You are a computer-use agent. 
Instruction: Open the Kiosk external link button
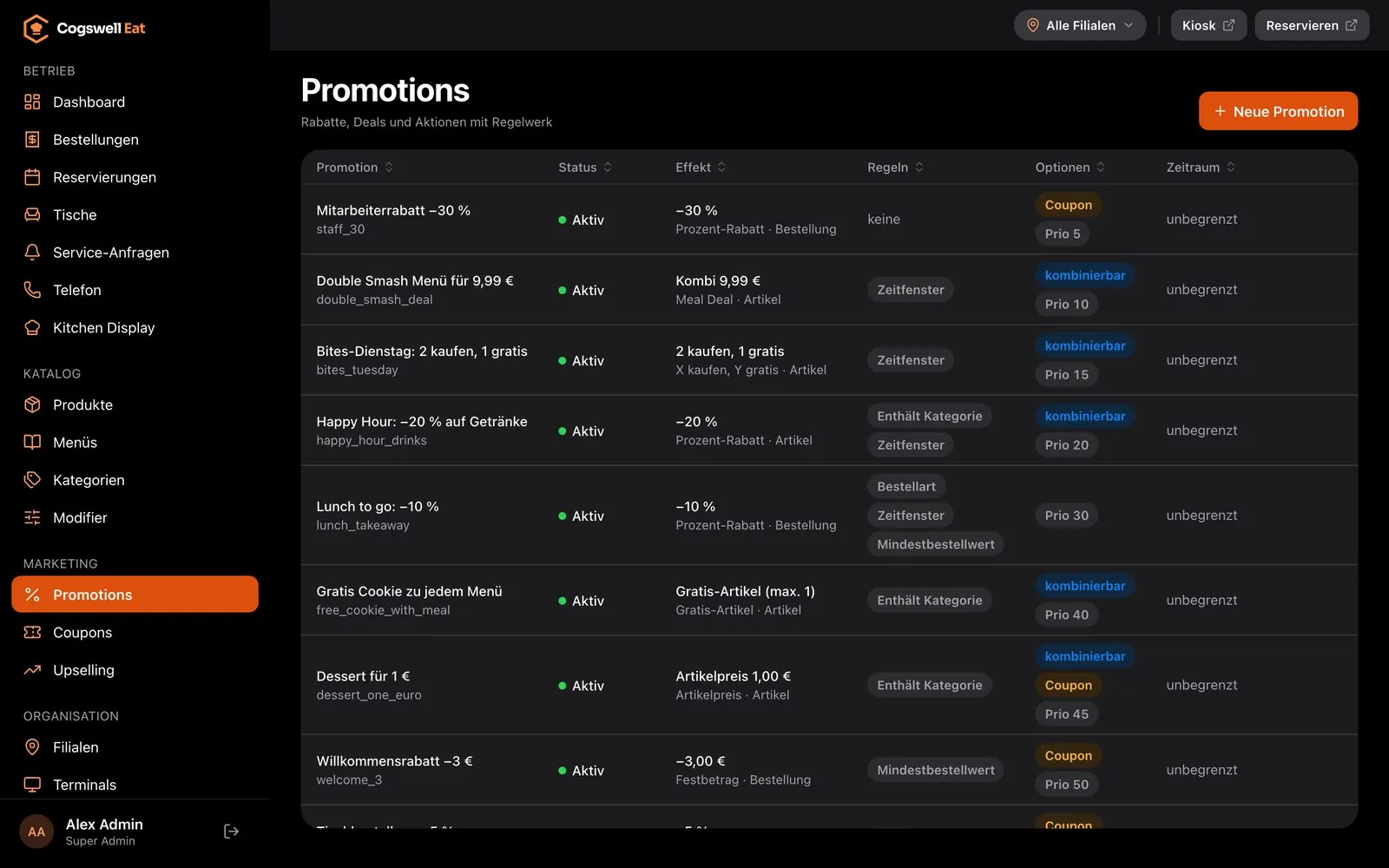coord(1208,25)
